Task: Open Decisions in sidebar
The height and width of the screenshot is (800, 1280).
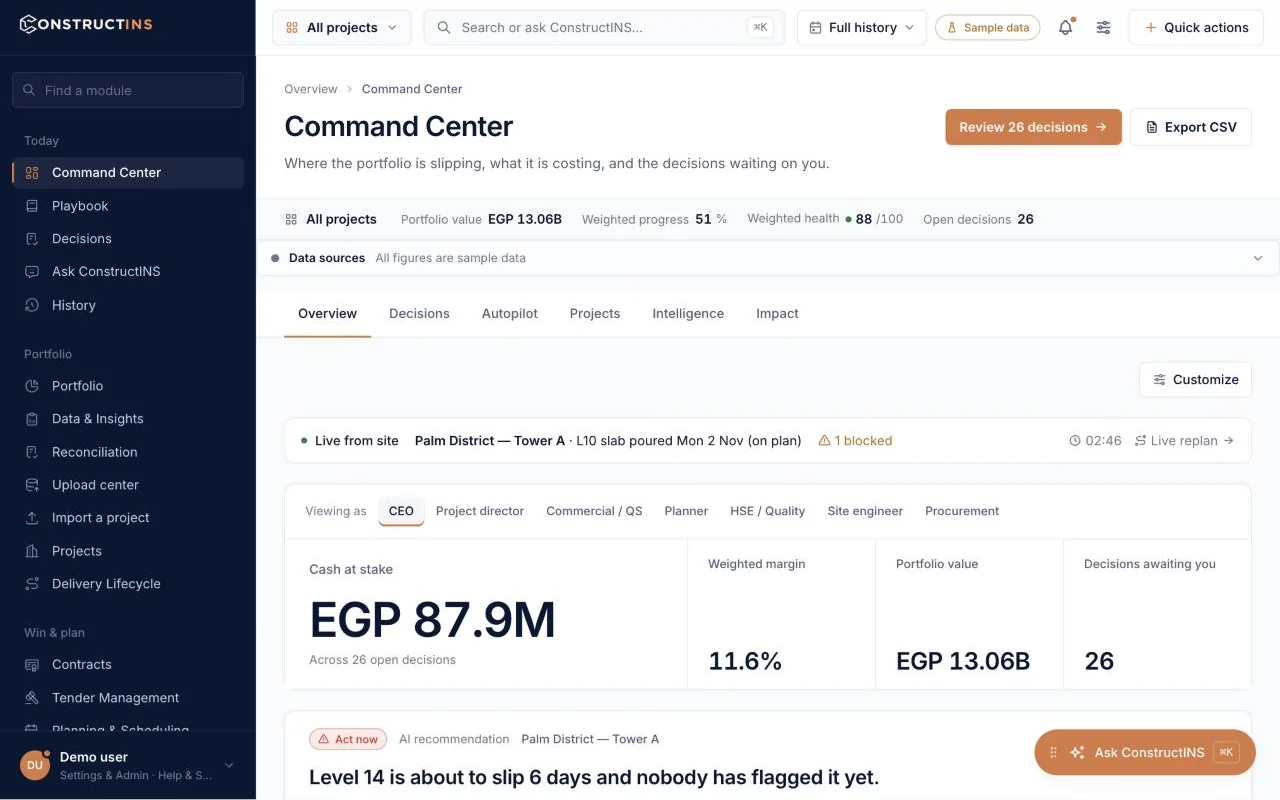Action: pos(128,239)
